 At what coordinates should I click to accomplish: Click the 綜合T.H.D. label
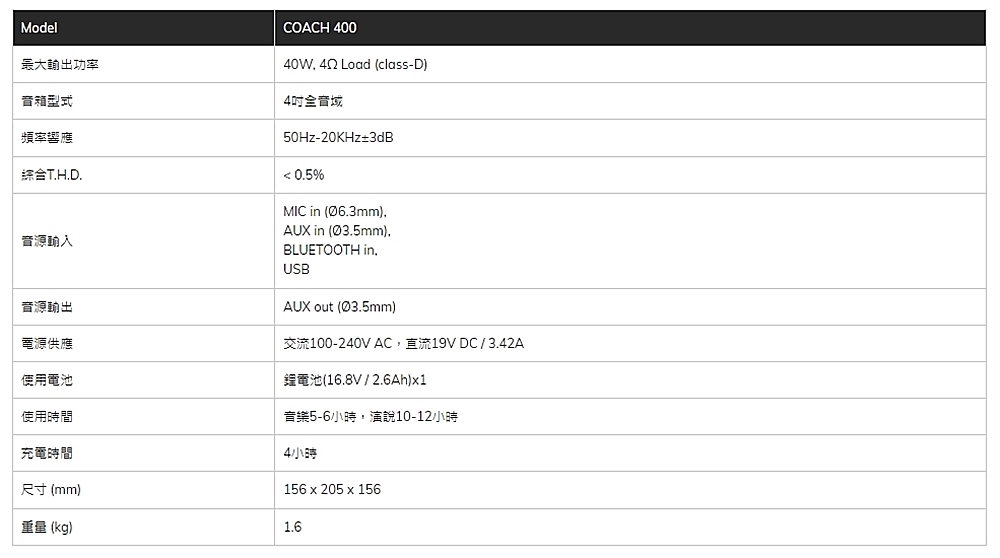51,175
